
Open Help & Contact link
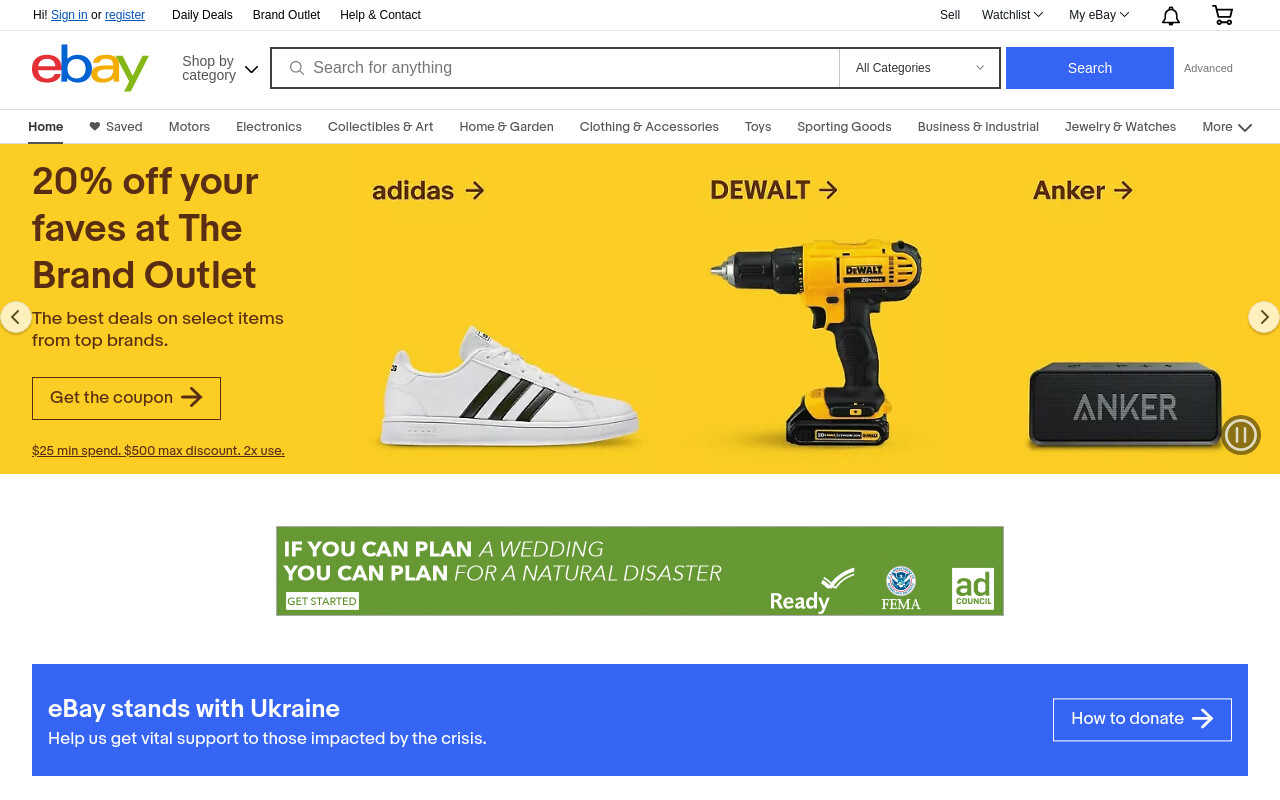pos(380,15)
